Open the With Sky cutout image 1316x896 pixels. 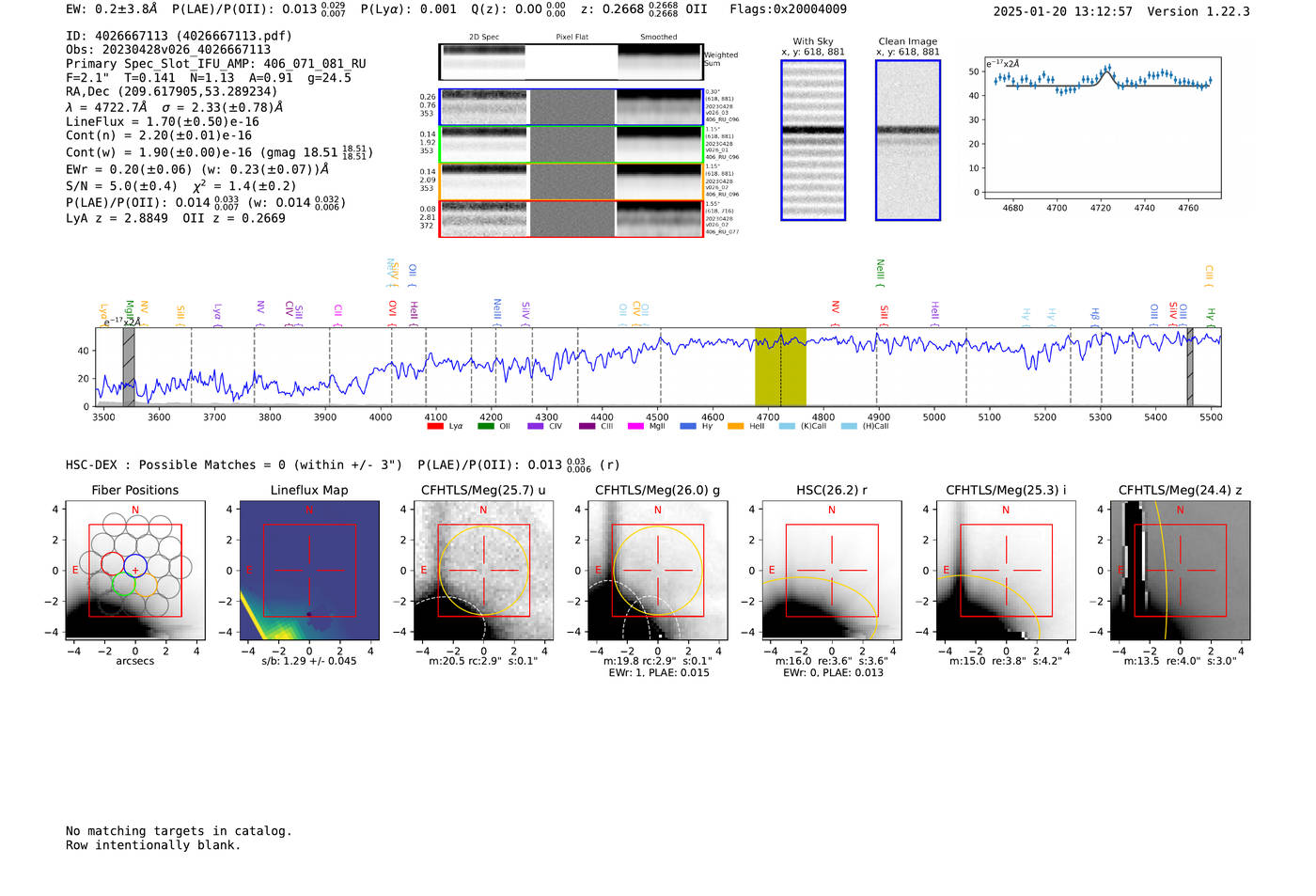813,140
